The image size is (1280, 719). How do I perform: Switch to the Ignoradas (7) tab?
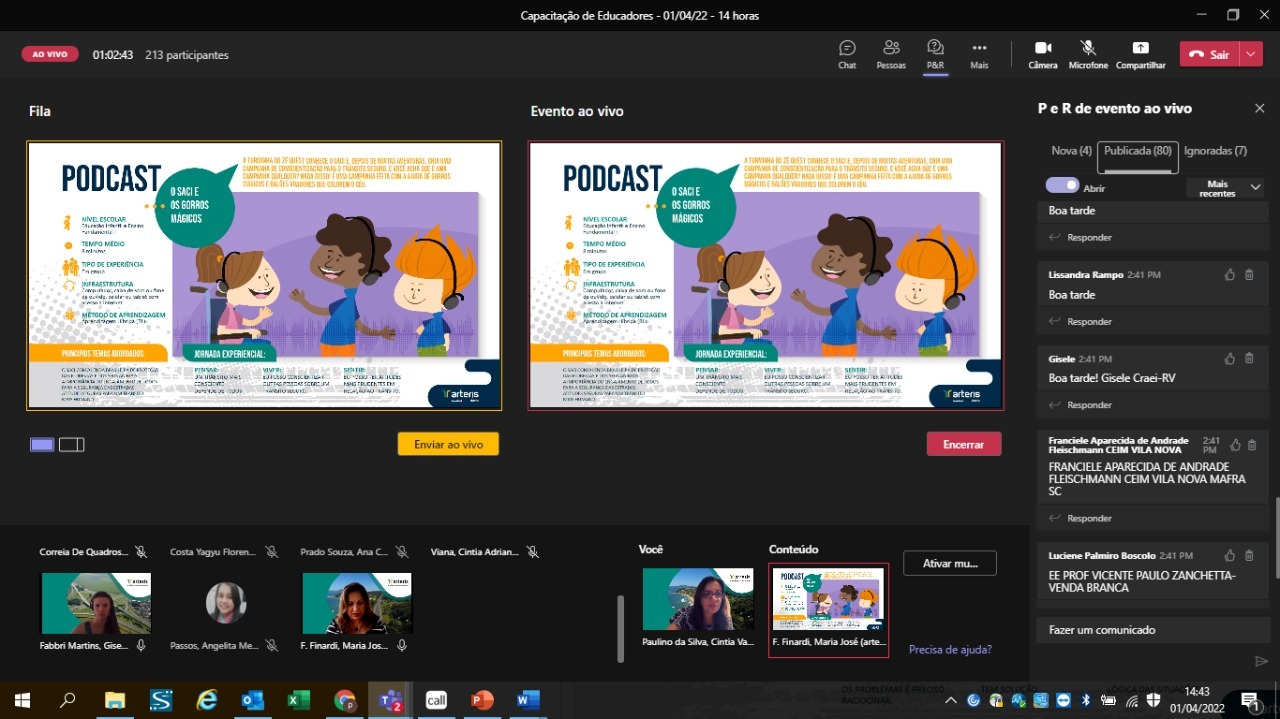pyautogui.click(x=1215, y=151)
